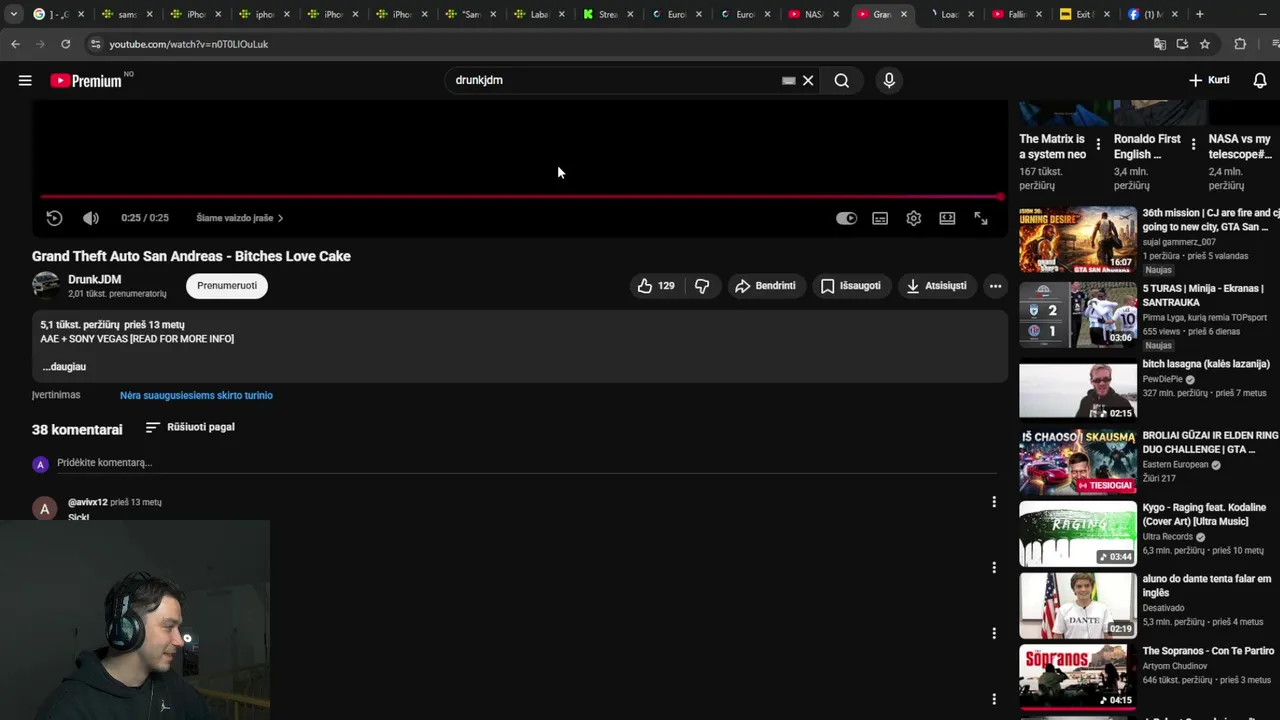
Task: Open the player settings gear
Action: 914,218
